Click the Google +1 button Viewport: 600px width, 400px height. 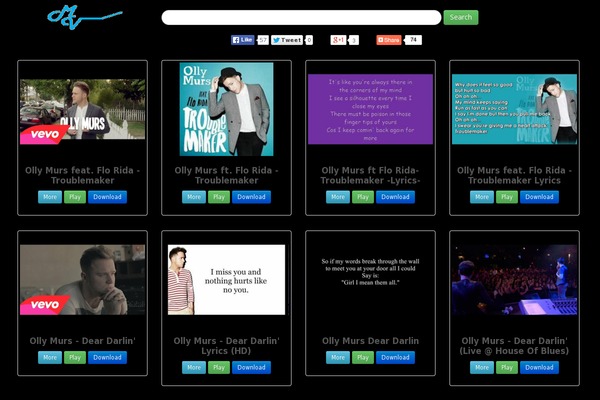[x=338, y=40]
